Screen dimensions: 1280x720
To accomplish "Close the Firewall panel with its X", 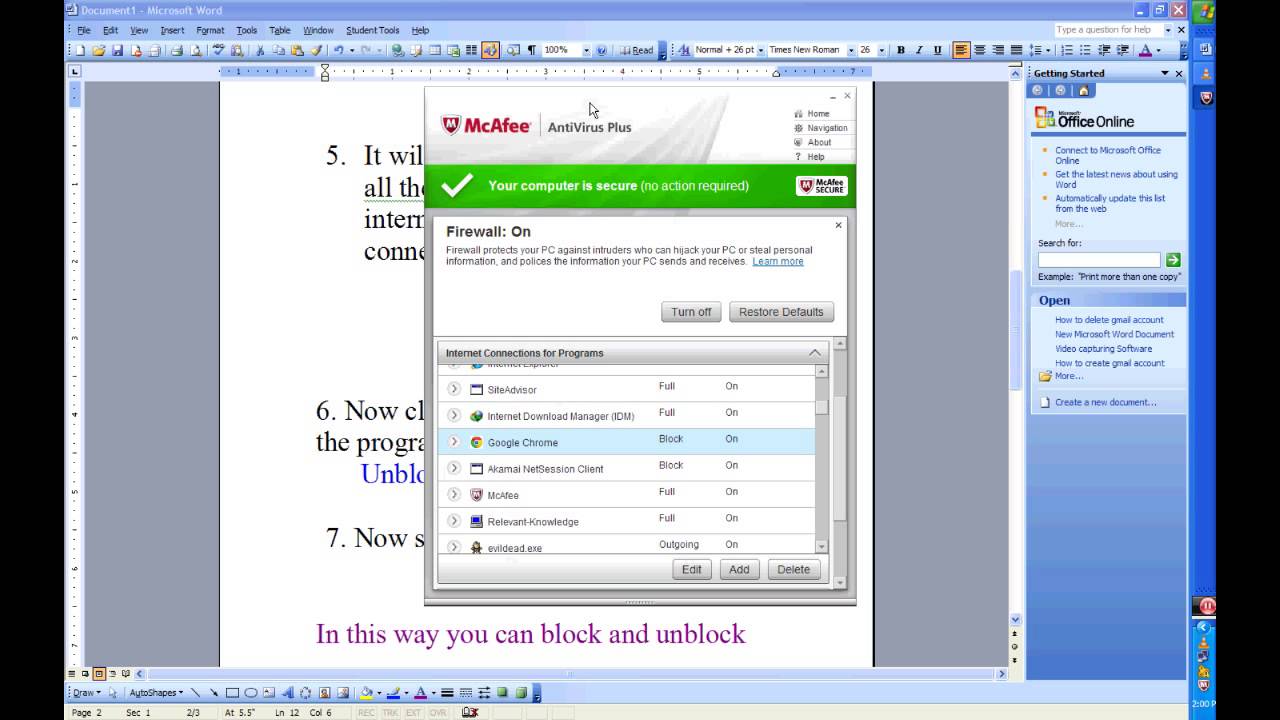I will [838, 225].
